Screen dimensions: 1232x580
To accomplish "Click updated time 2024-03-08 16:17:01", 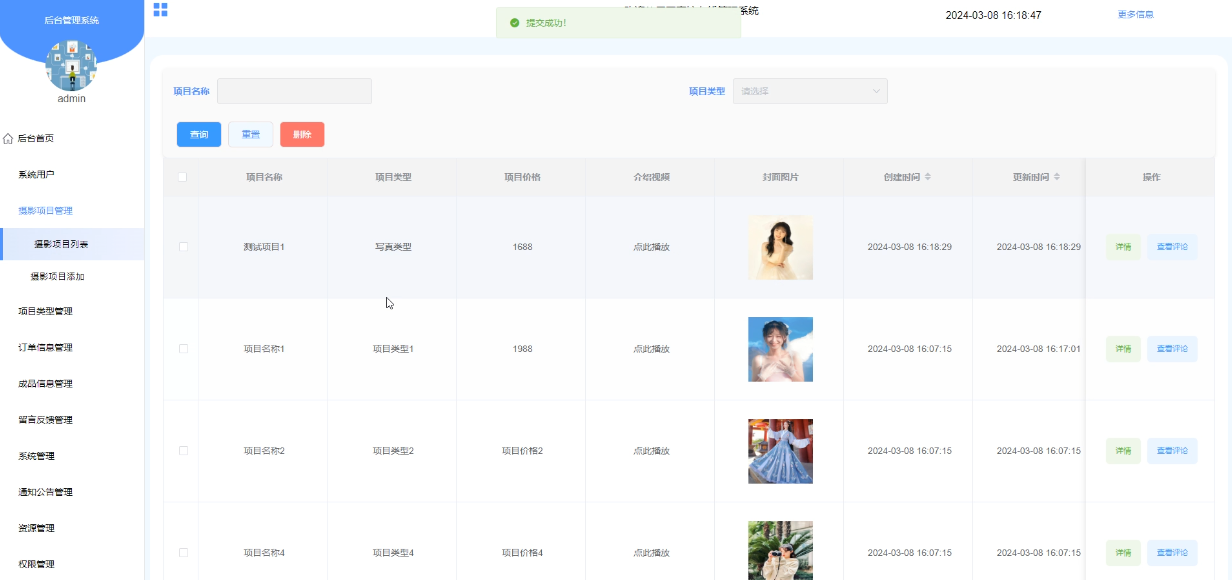I will coord(1038,349).
